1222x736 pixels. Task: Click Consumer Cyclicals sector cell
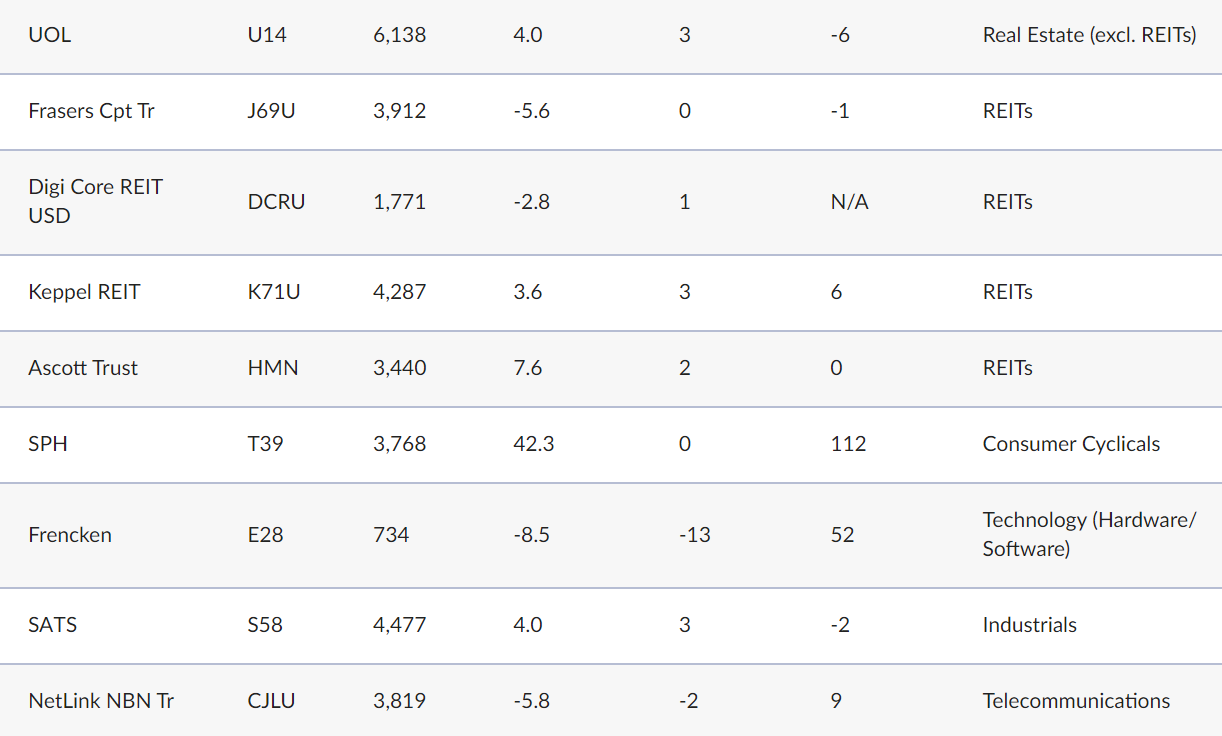(1071, 444)
